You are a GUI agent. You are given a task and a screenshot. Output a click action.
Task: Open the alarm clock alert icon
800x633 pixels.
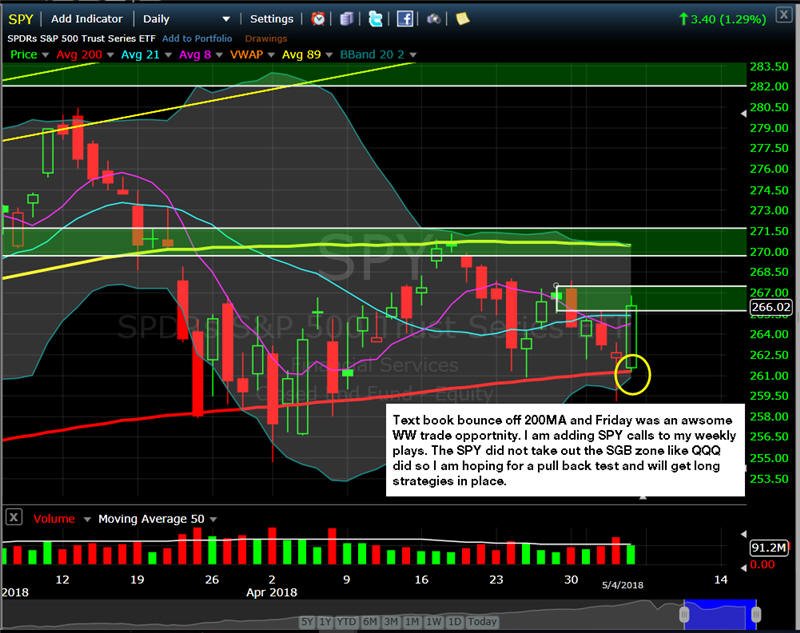pyautogui.click(x=318, y=19)
